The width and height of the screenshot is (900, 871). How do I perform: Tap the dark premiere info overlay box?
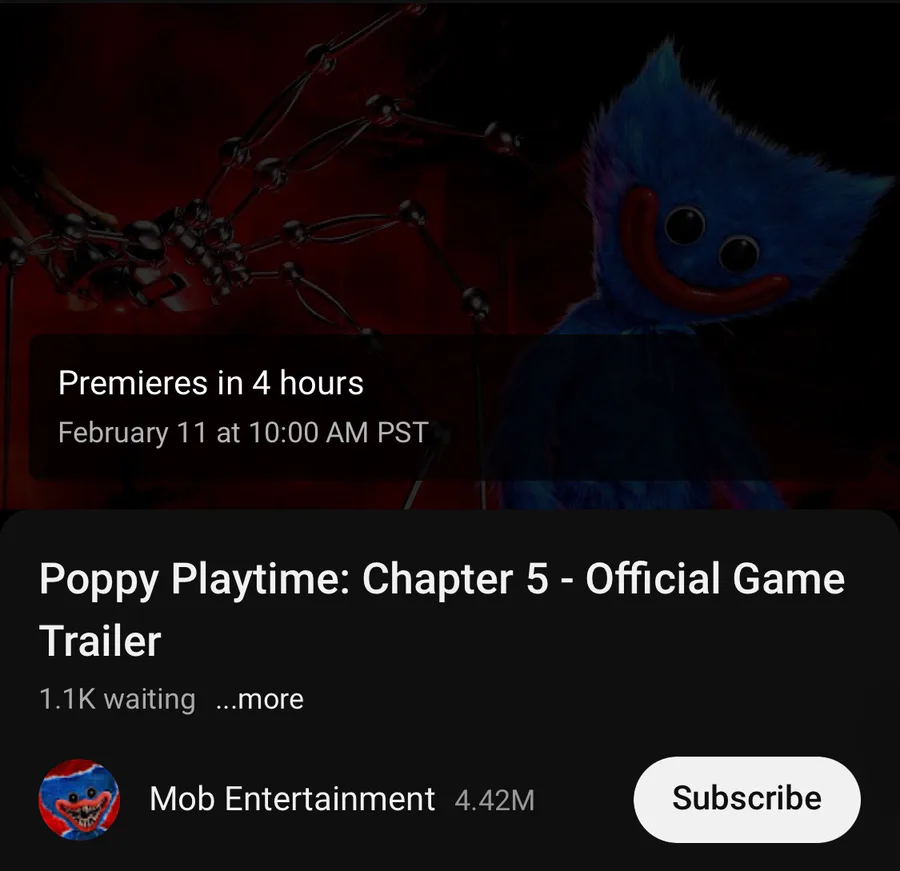click(448, 407)
